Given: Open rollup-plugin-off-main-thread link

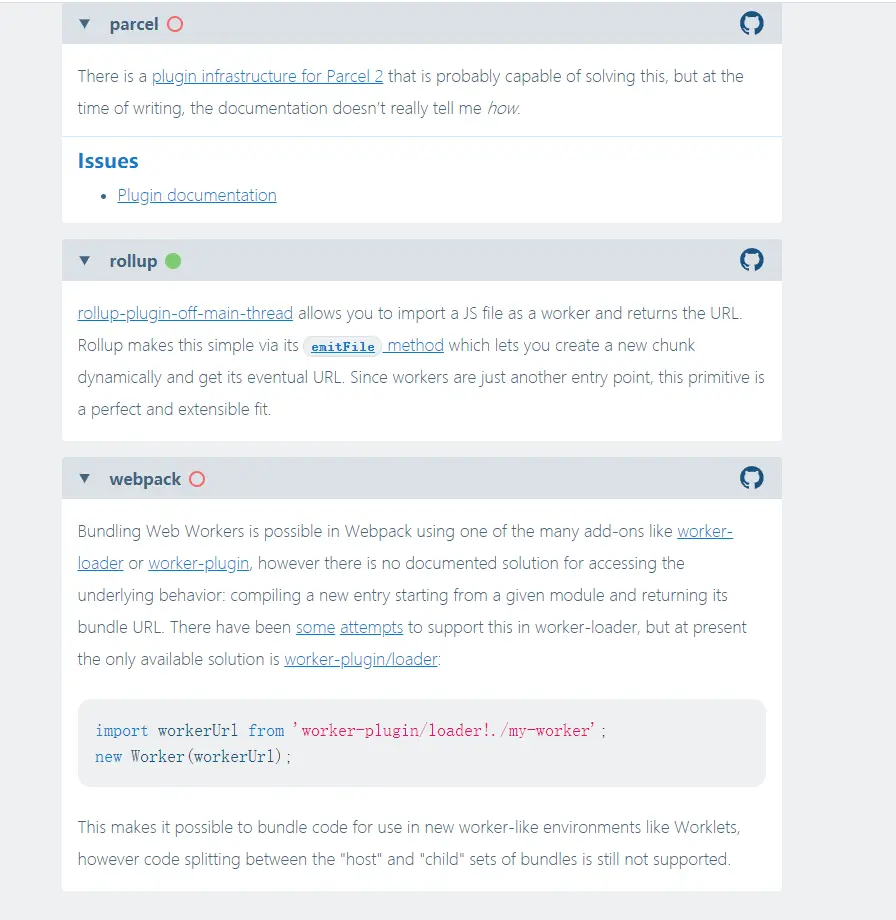Looking at the screenshot, I should (x=185, y=313).
